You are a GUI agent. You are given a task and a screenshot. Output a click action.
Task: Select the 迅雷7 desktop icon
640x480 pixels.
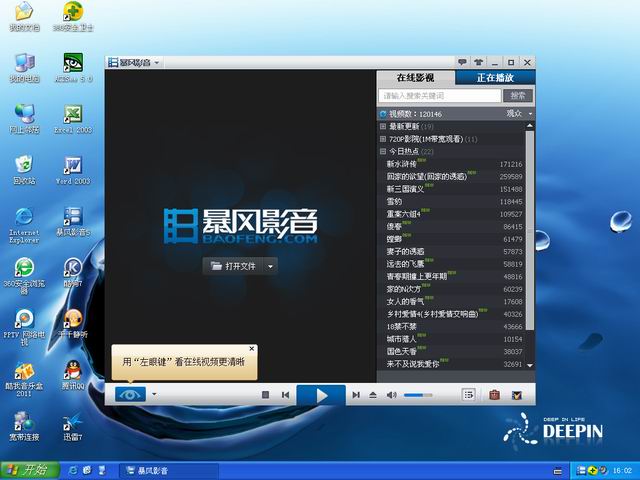point(73,426)
